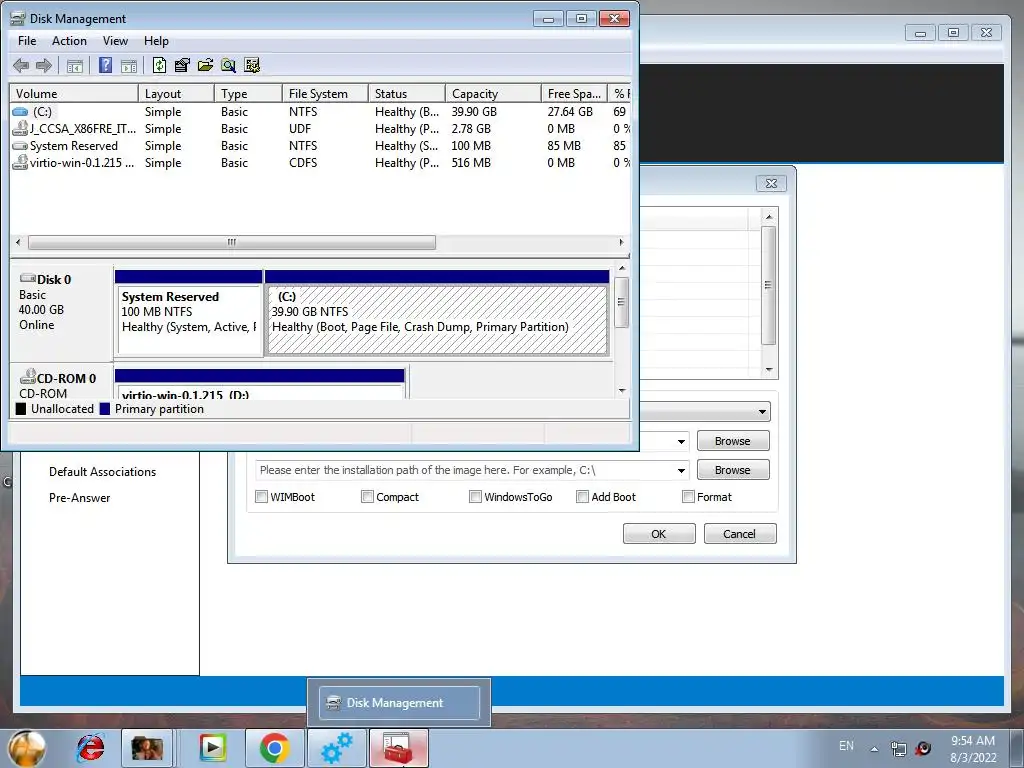
Task: Click the Disk Management taskbar preview
Action: tap(399, 703)
